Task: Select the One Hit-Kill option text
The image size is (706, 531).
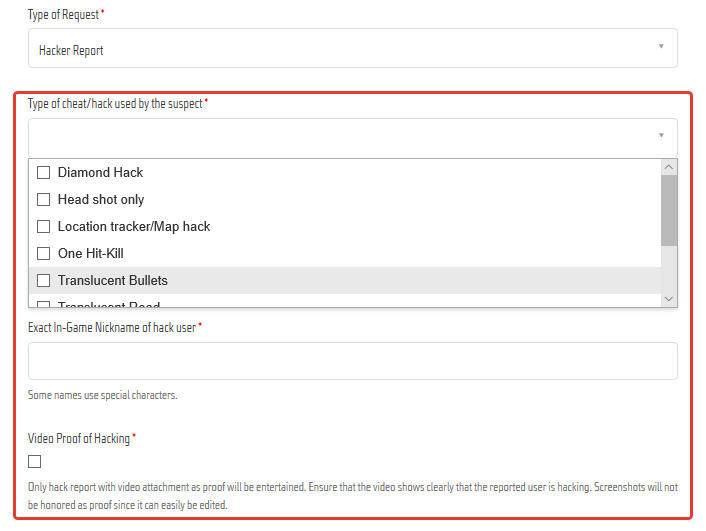Action: (x=91, y=254)
